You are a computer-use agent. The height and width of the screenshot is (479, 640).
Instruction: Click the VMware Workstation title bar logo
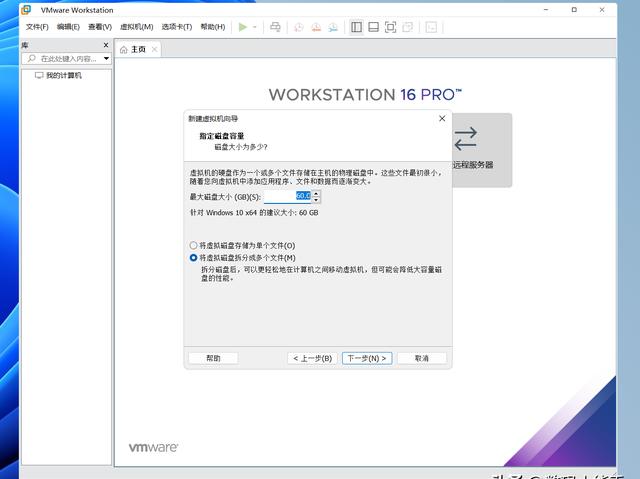tap(26, 9)
